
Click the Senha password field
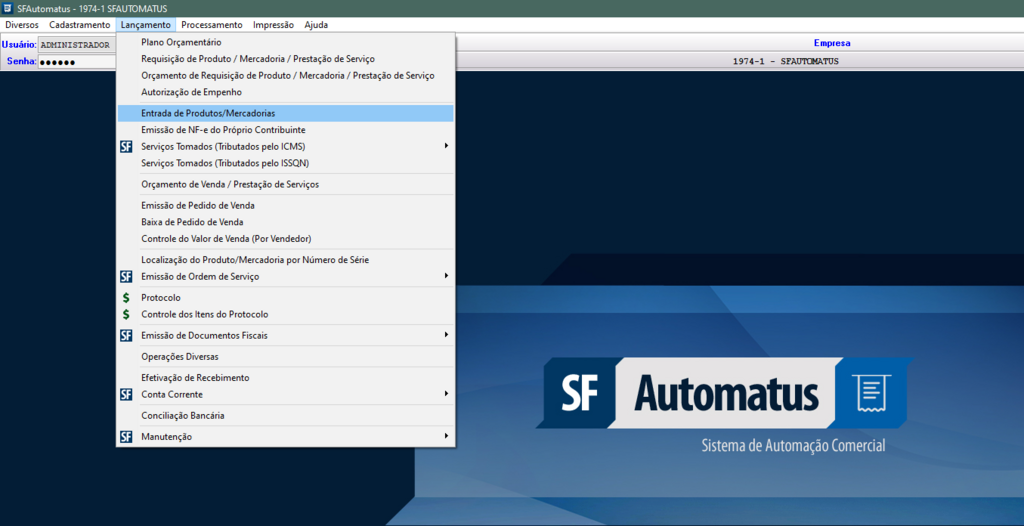coord(76,61)
